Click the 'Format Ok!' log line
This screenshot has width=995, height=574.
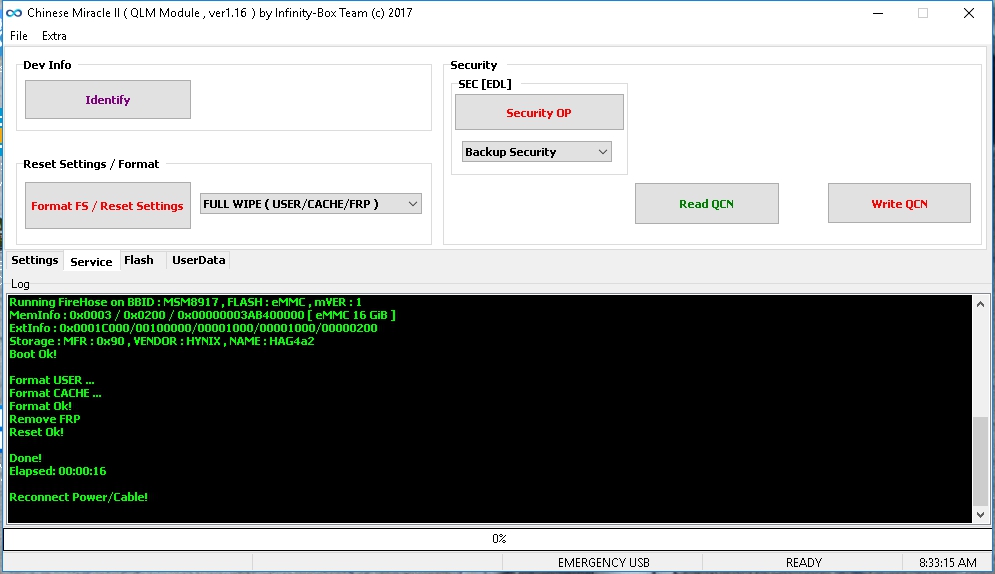point(41,407)
